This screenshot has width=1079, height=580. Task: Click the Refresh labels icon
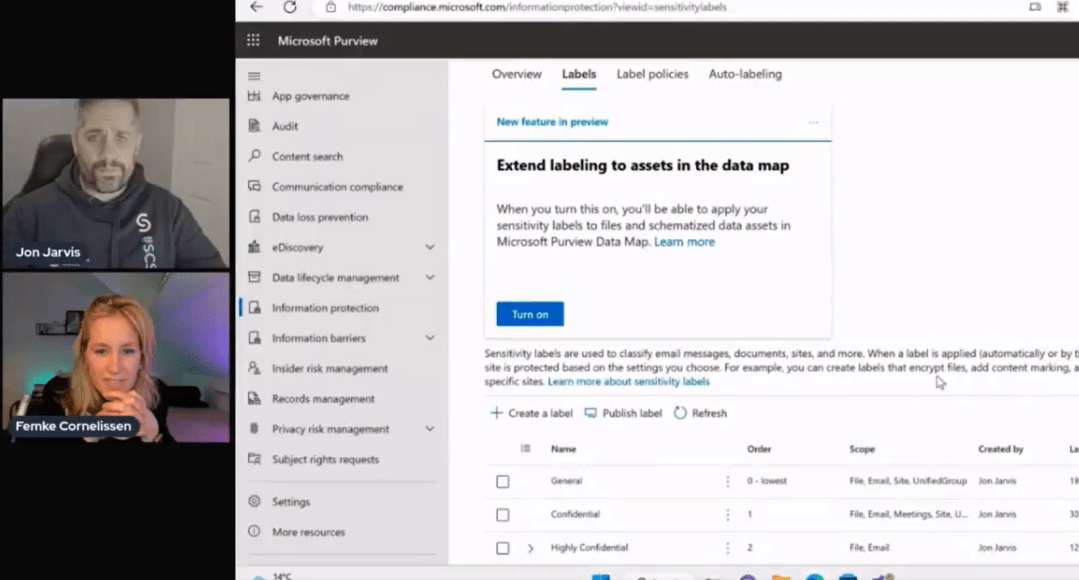point(681,413)
